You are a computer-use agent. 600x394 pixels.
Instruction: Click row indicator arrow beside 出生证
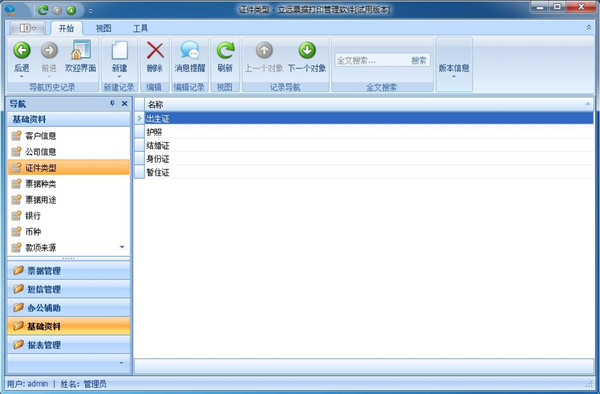(139, 118)
